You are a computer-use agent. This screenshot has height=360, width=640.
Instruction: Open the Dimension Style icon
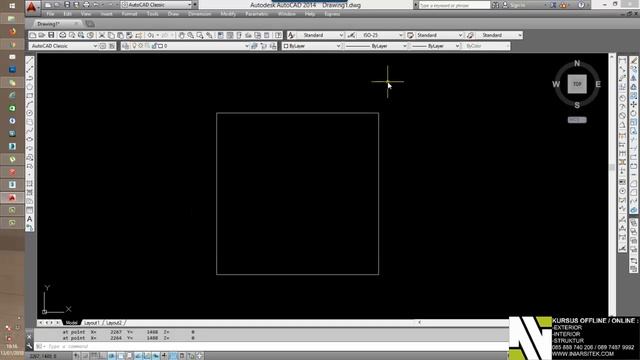pos(351,36)
